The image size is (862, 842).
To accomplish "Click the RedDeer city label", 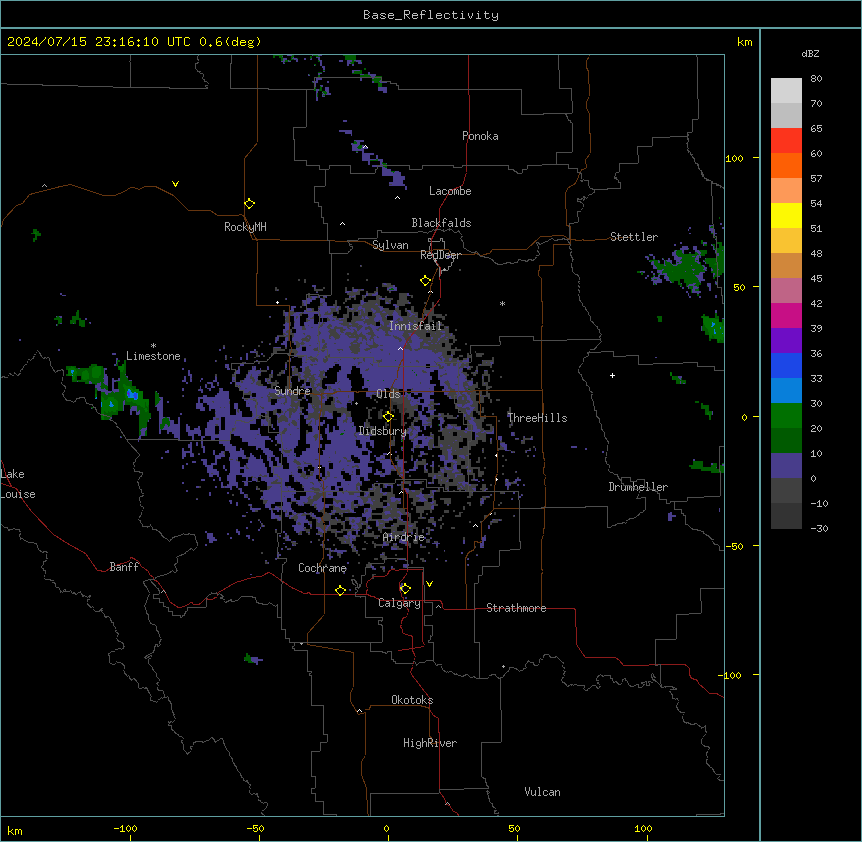I will tap(440, 255).
